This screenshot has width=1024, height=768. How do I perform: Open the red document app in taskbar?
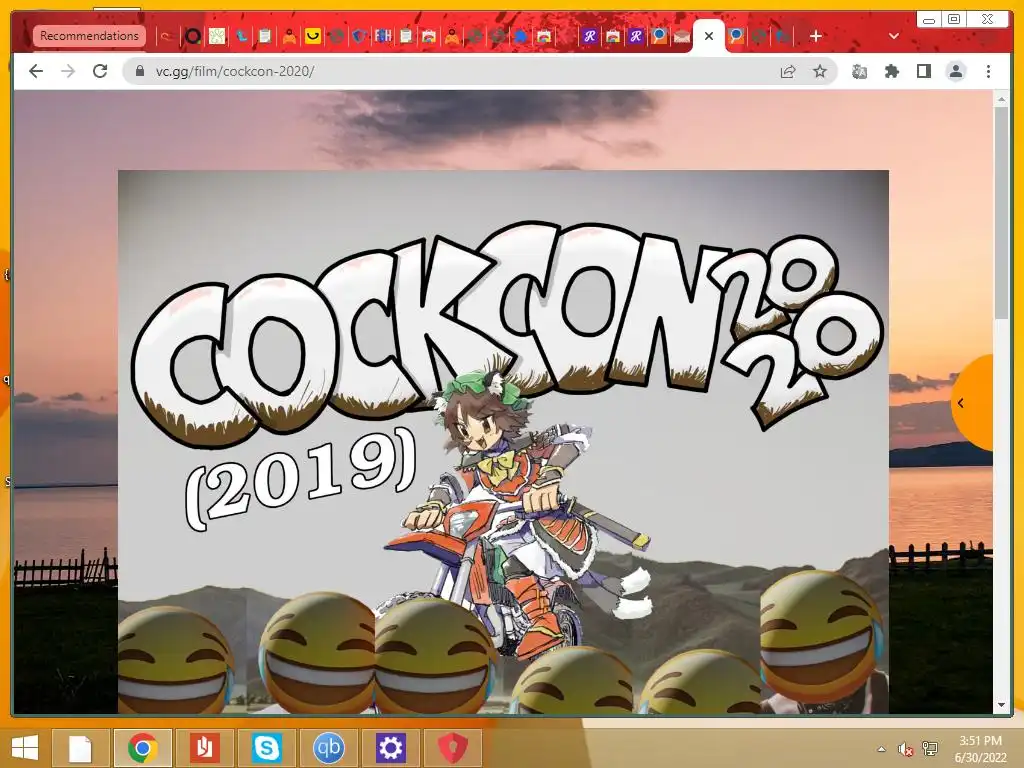point(204,748)
